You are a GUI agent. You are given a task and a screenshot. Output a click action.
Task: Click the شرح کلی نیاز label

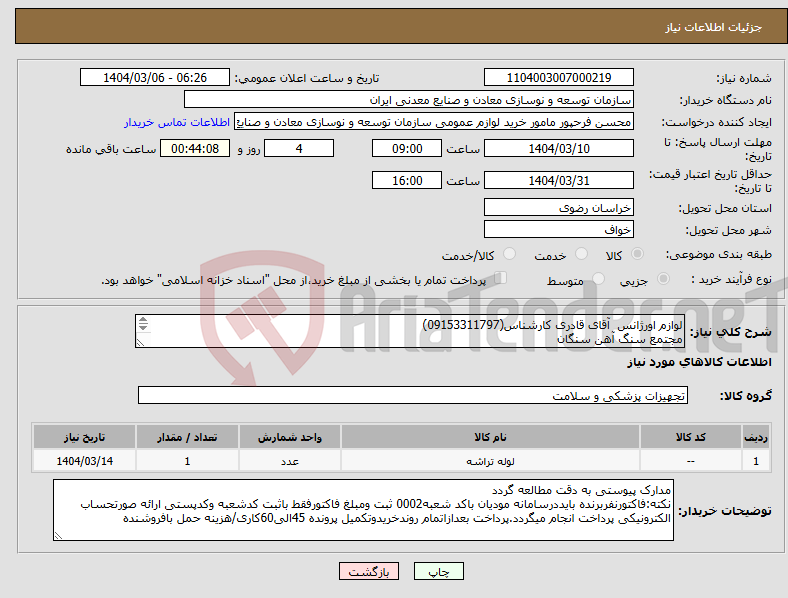click(x=730, y=332)
